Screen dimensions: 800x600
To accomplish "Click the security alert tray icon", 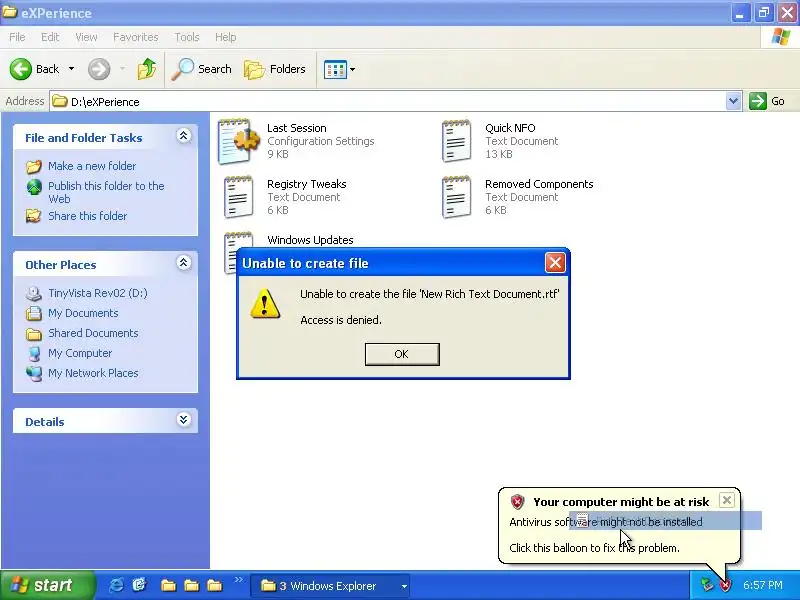I will (725, 585).
